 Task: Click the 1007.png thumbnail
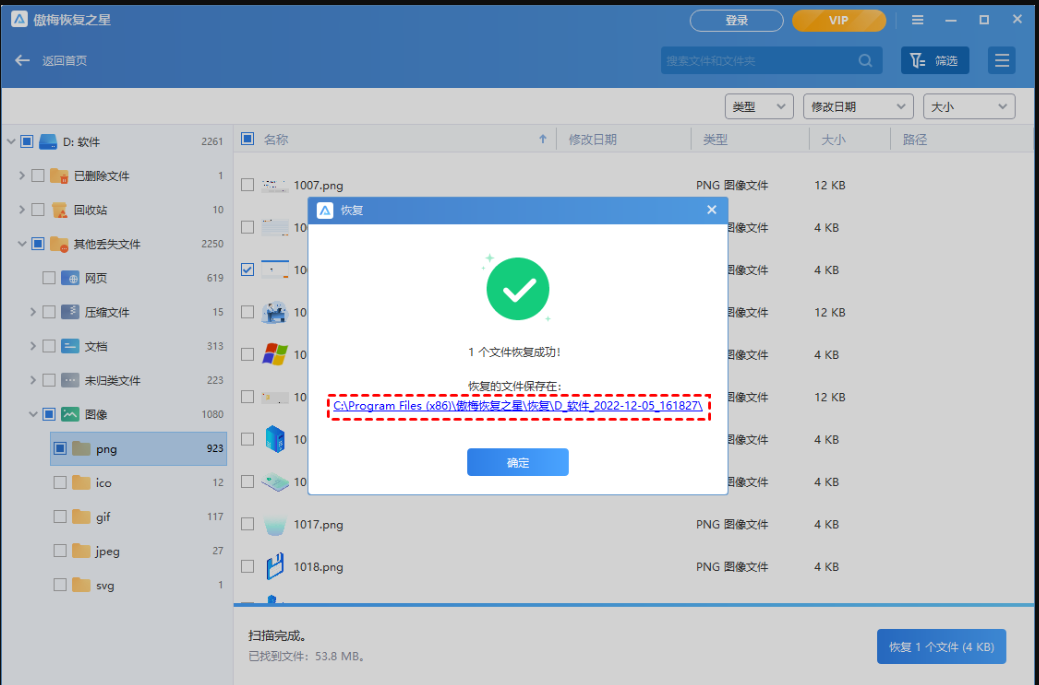274,185
